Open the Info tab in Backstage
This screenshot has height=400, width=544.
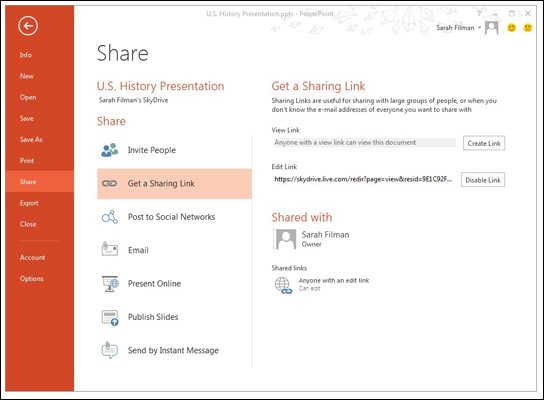(26, 55)
